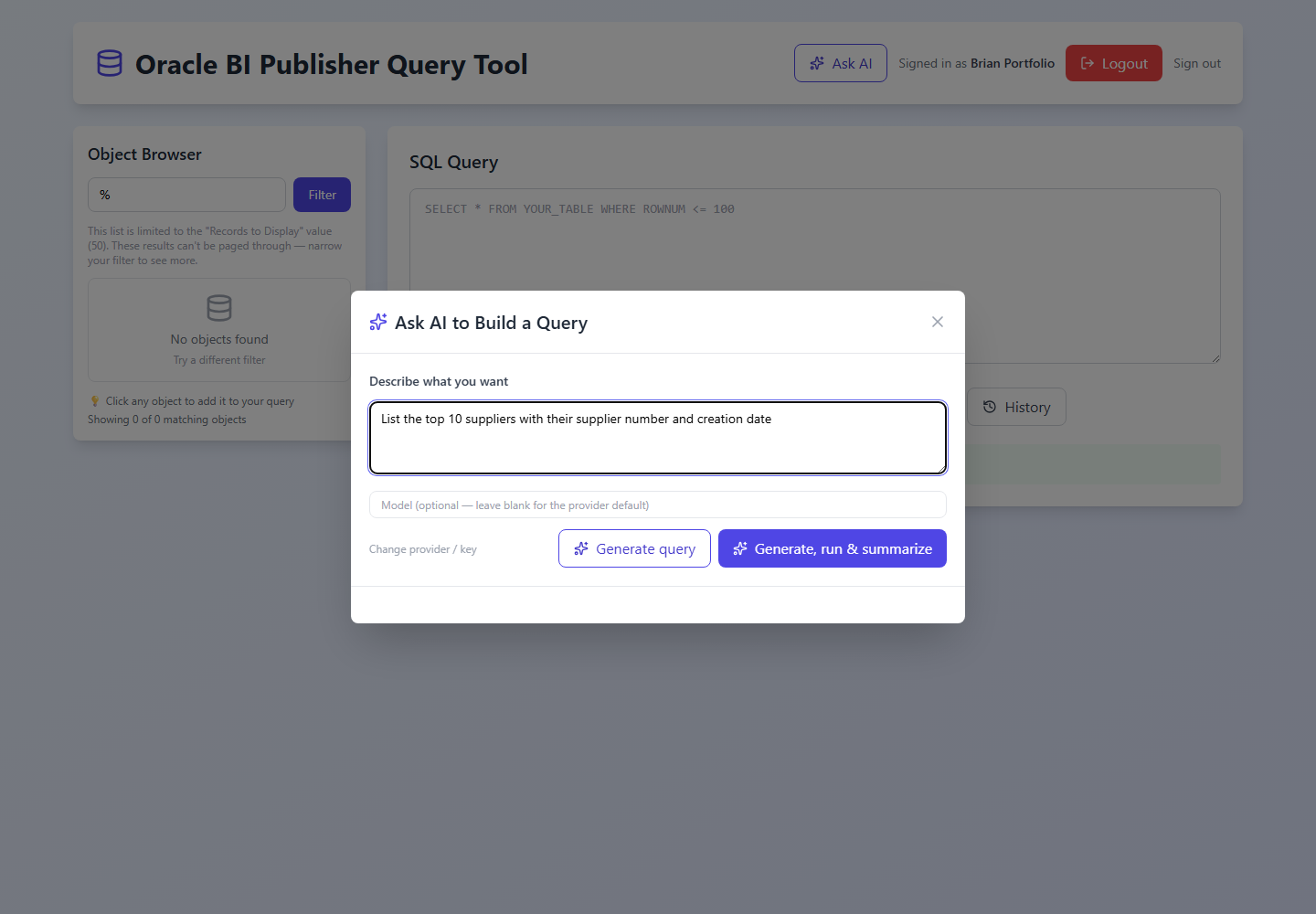Click the empty-state database icon

pos(219,308)
